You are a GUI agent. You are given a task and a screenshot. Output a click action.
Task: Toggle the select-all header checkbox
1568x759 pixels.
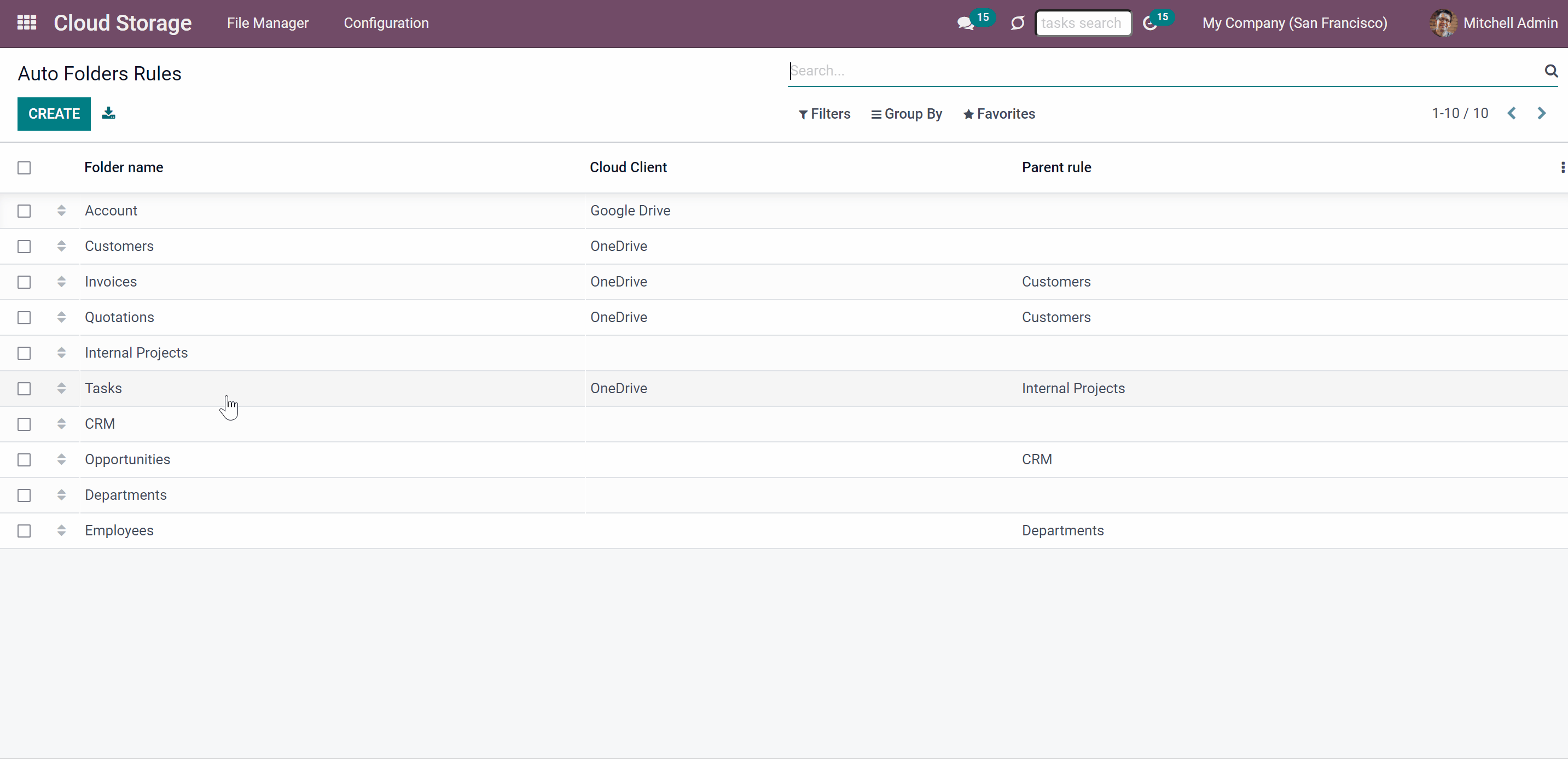click(25, 168)
